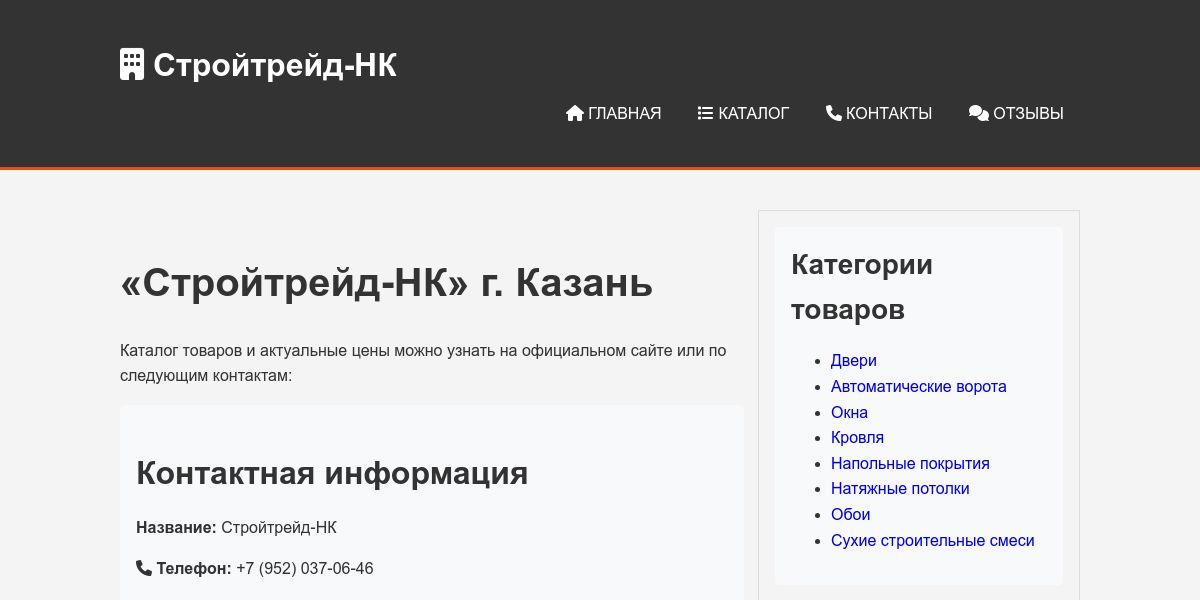
Task: Click the Стройтрейд-НК site title
Action: (x=275, y=65)
